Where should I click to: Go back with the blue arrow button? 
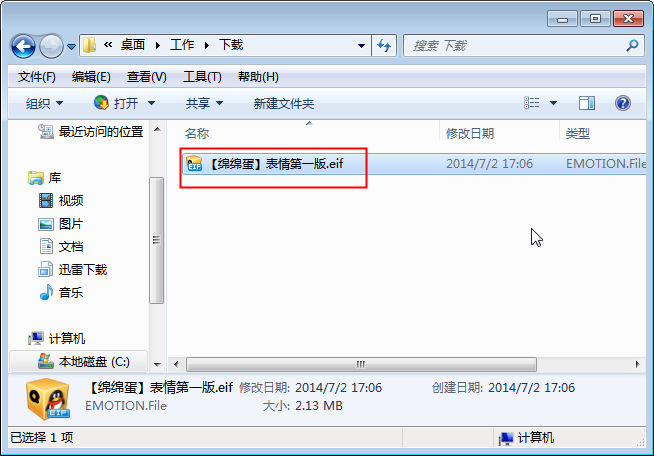[x=23, y=46]
